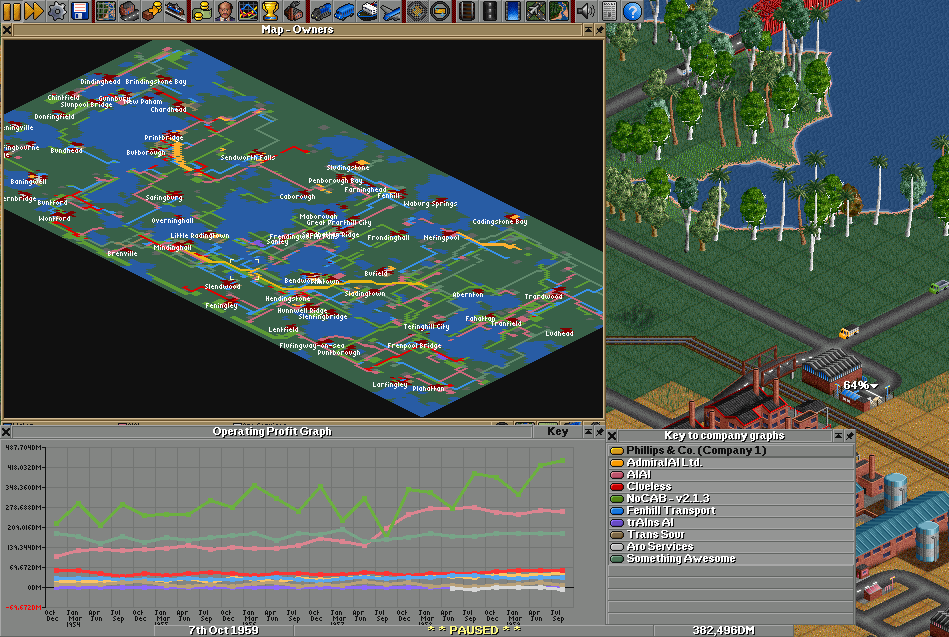This screenshot has height=637, width=949.
Task: Open sound and music speaker icon
Action: click(585, 11)
